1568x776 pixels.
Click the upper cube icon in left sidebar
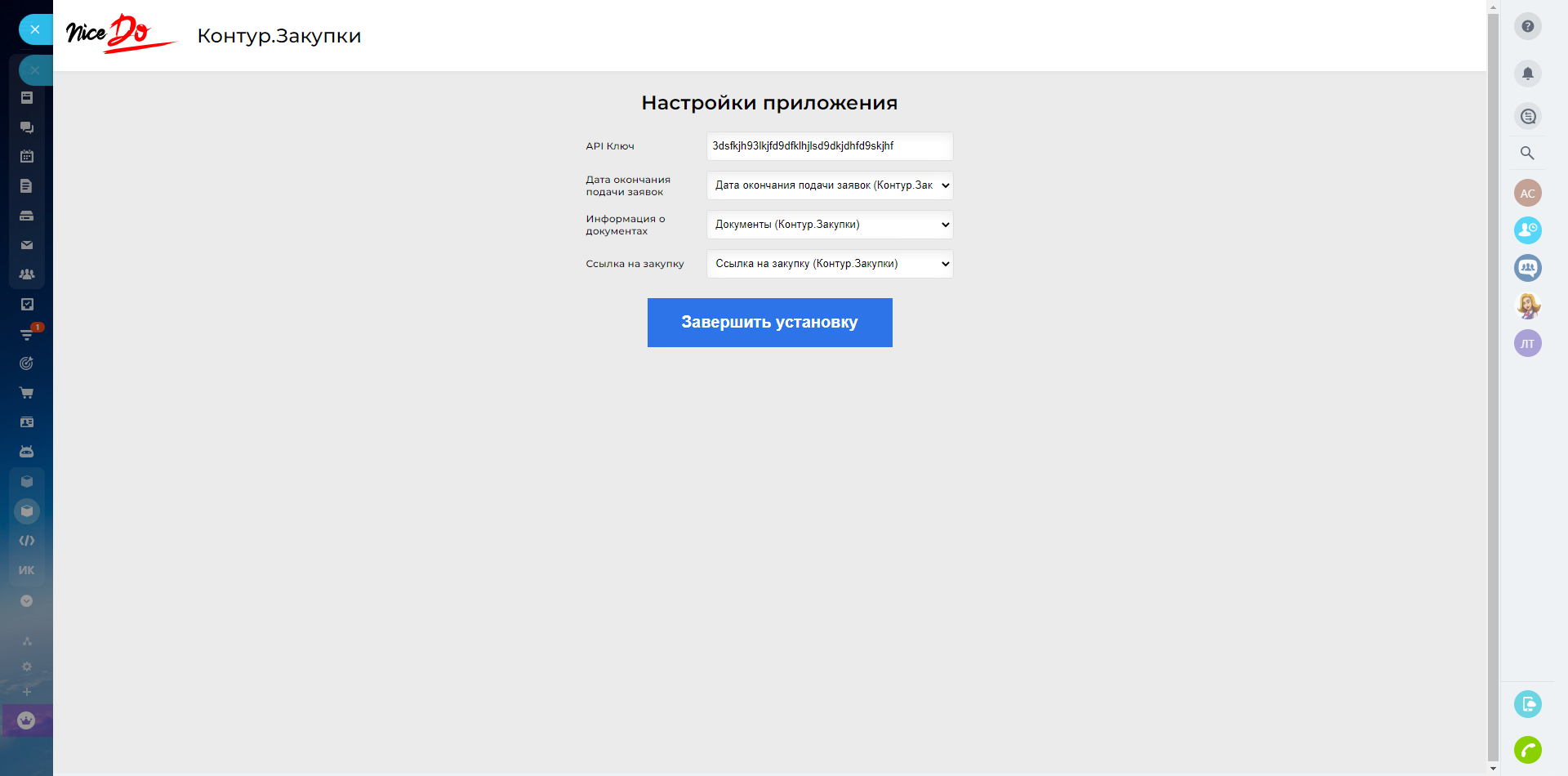pos(27,482)
